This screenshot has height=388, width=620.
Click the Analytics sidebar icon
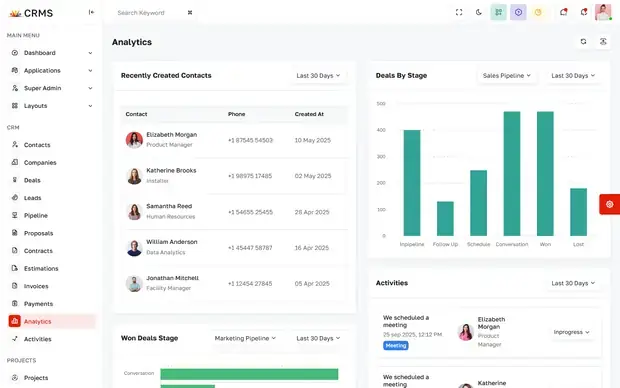(15, 321)
